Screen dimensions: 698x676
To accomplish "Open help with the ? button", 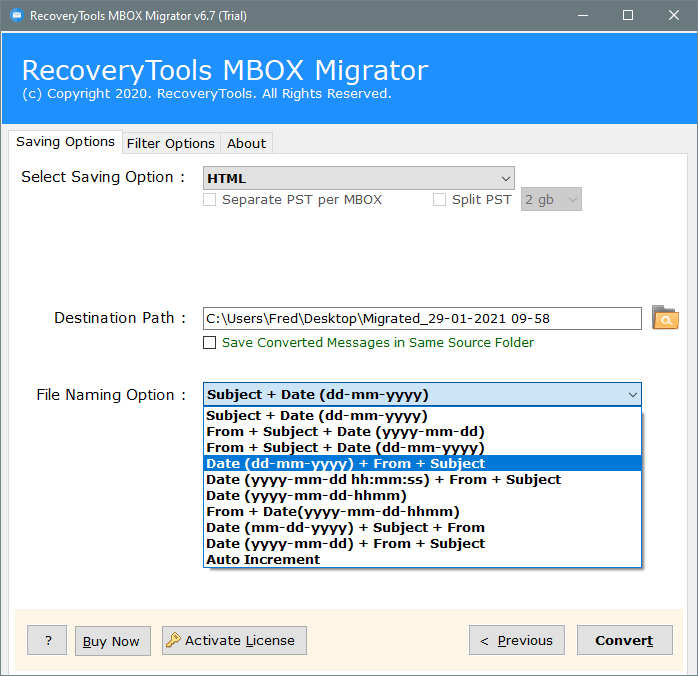I will pyautogui.click(x=47, y=640).
